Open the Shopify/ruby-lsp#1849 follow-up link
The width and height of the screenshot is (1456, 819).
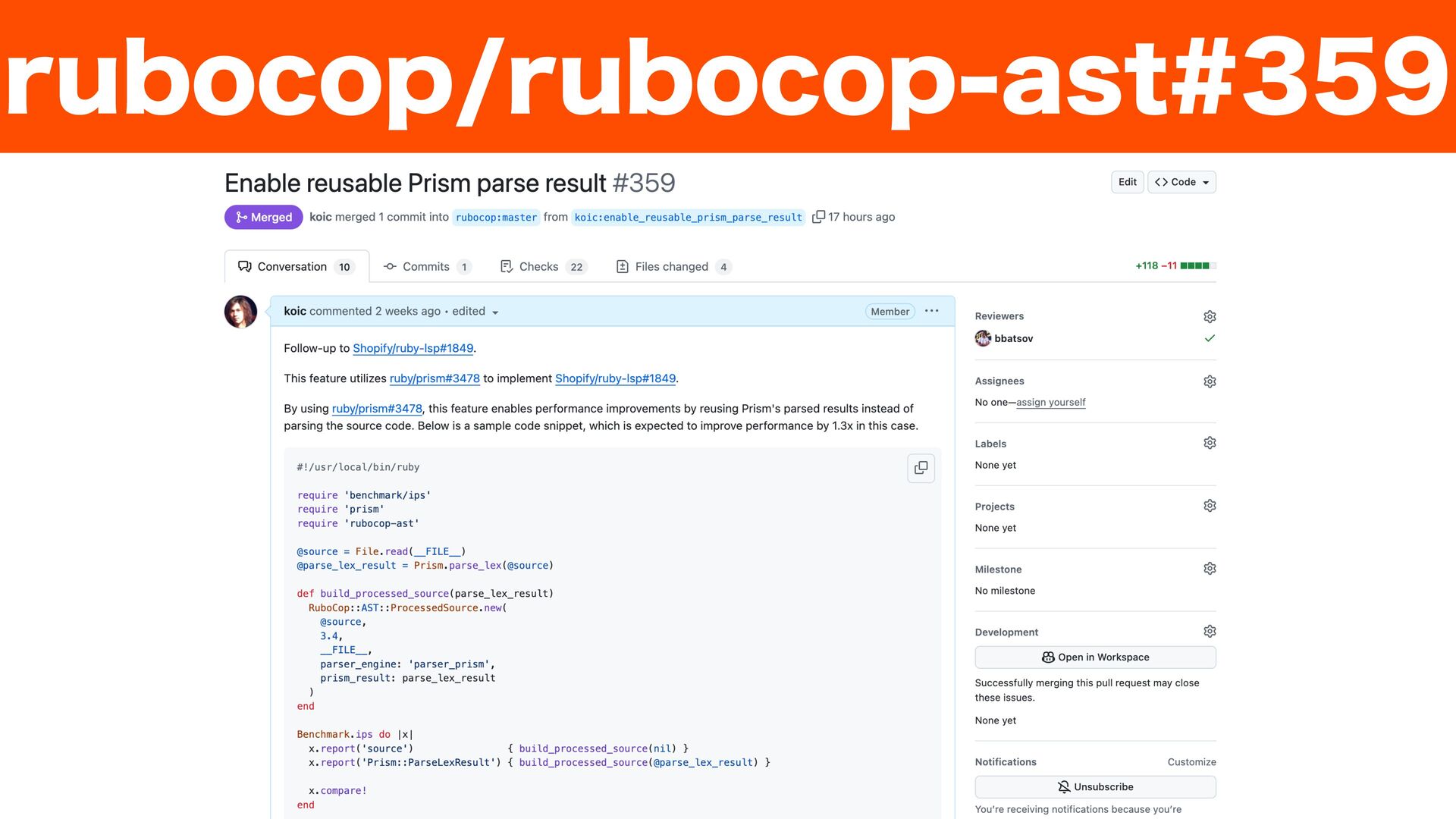click(413, 348)
